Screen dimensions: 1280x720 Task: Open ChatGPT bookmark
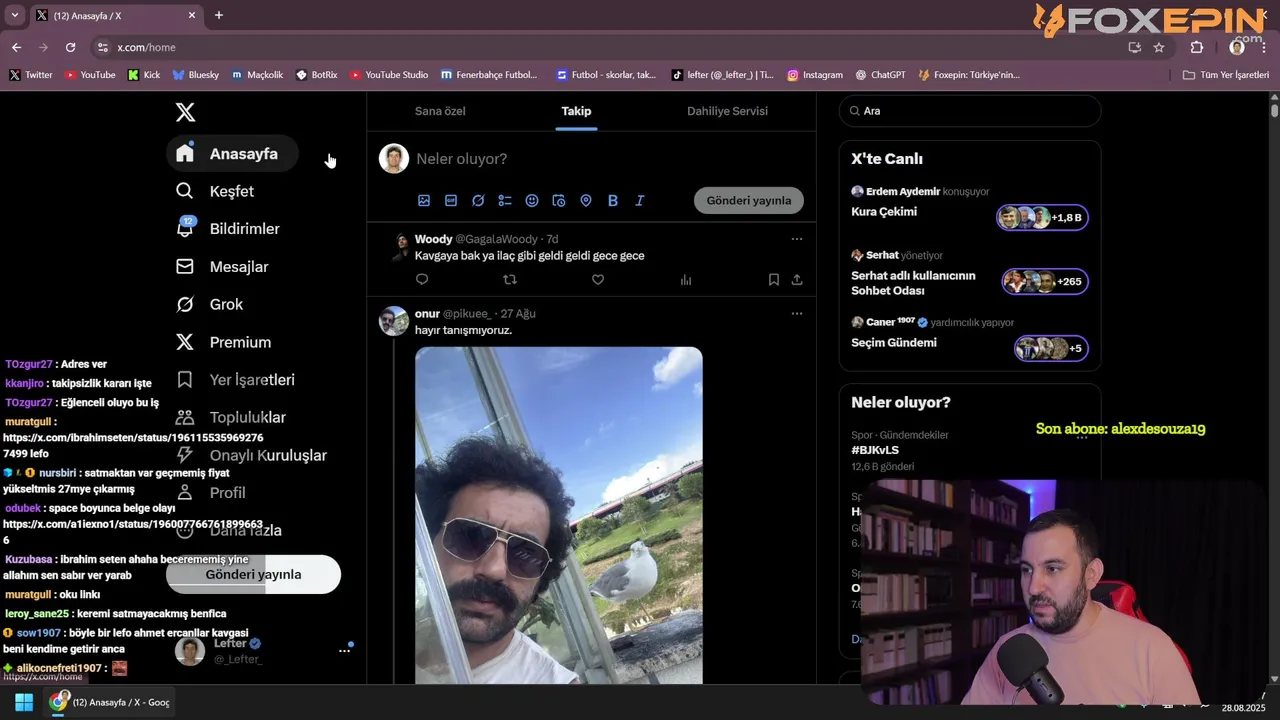point(881,75)
